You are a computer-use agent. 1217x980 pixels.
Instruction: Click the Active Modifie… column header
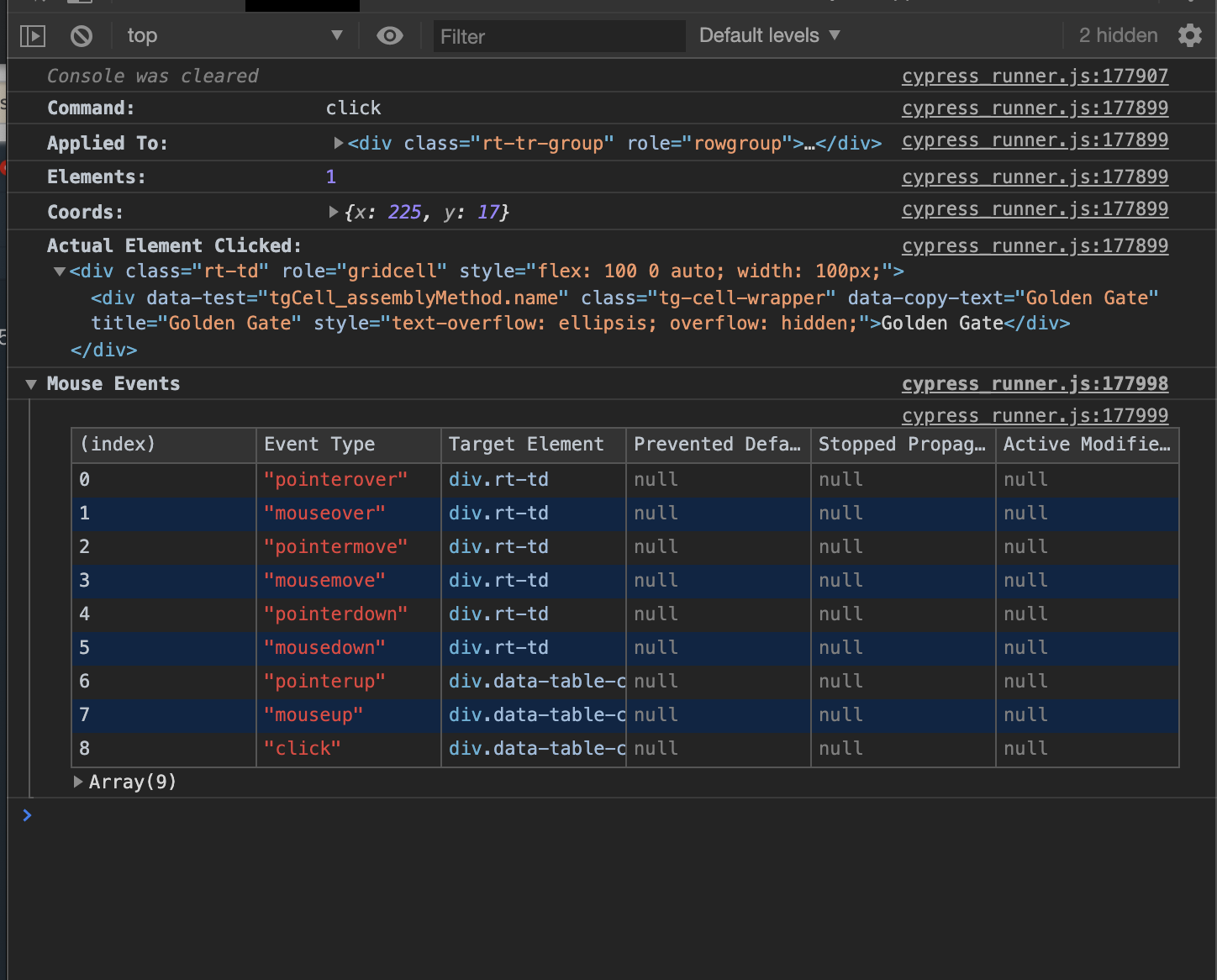pyautogui.click(x=1088, y=445)
